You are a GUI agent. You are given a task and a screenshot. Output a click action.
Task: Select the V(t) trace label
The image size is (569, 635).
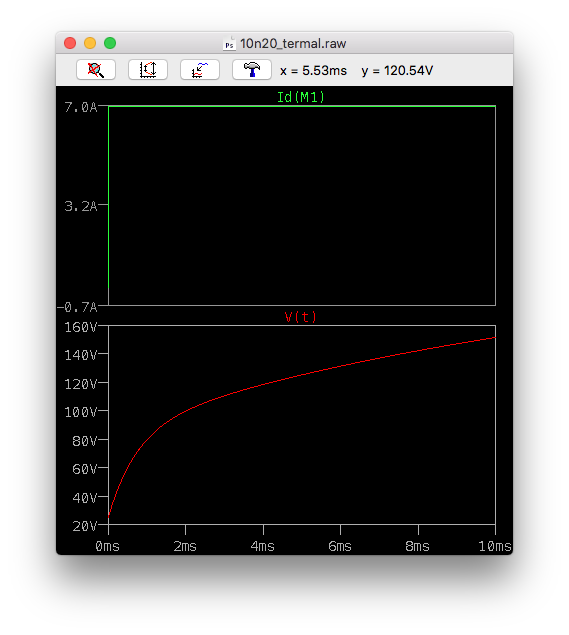[300, 317]
